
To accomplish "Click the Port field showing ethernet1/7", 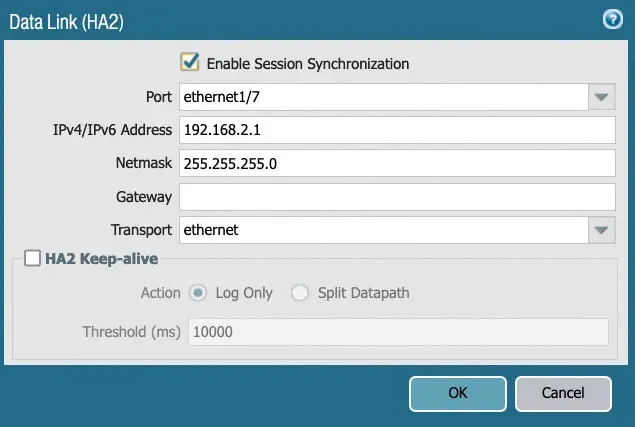I will click(381, 97).
